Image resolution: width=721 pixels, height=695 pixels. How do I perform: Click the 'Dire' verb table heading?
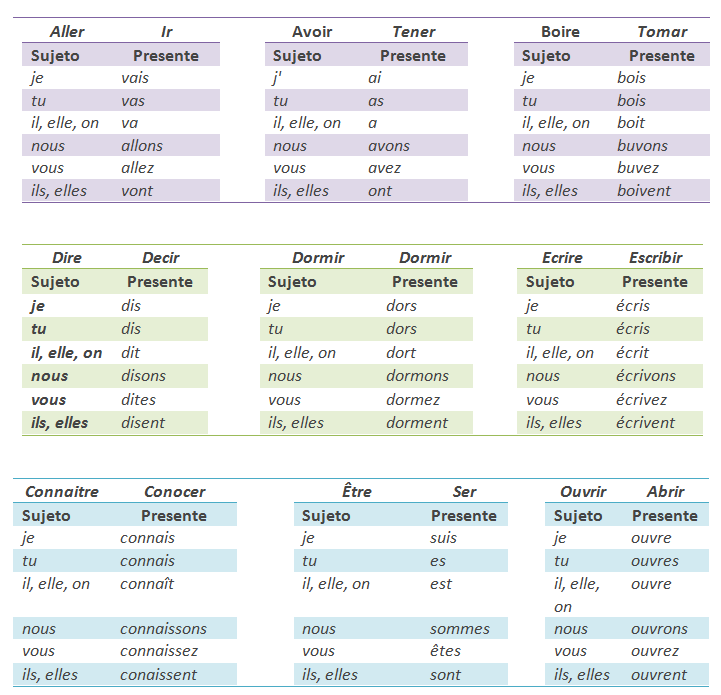[x=67, y=258]
